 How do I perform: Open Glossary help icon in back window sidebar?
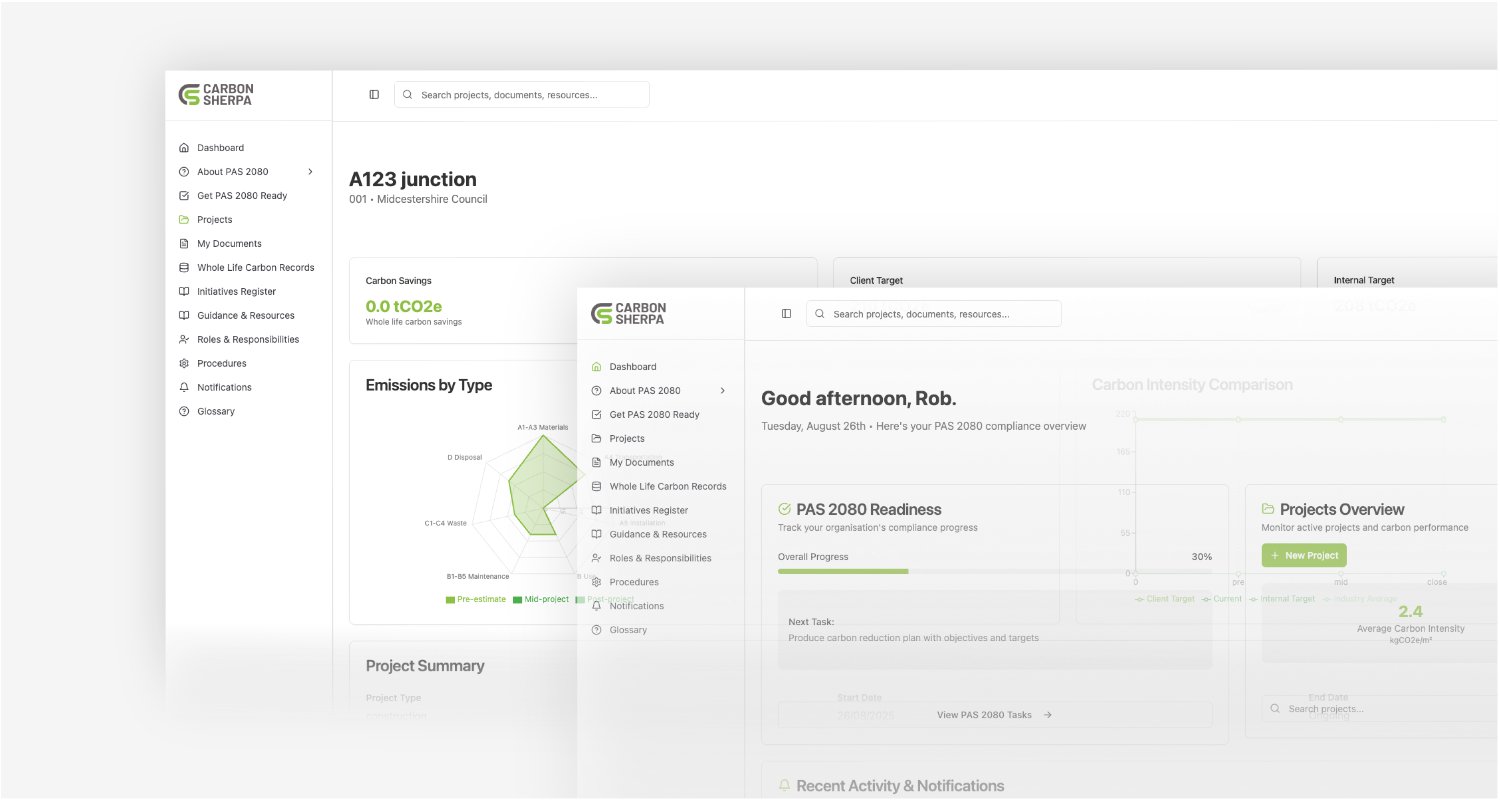click(184, 412)
